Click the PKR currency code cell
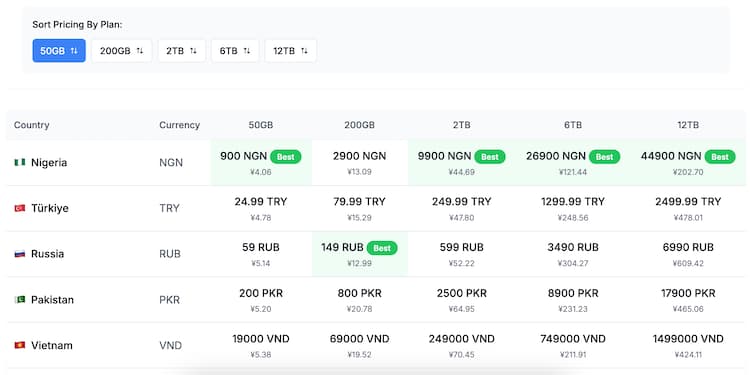This screenshot has width=750, height=375. pos(170,300)
